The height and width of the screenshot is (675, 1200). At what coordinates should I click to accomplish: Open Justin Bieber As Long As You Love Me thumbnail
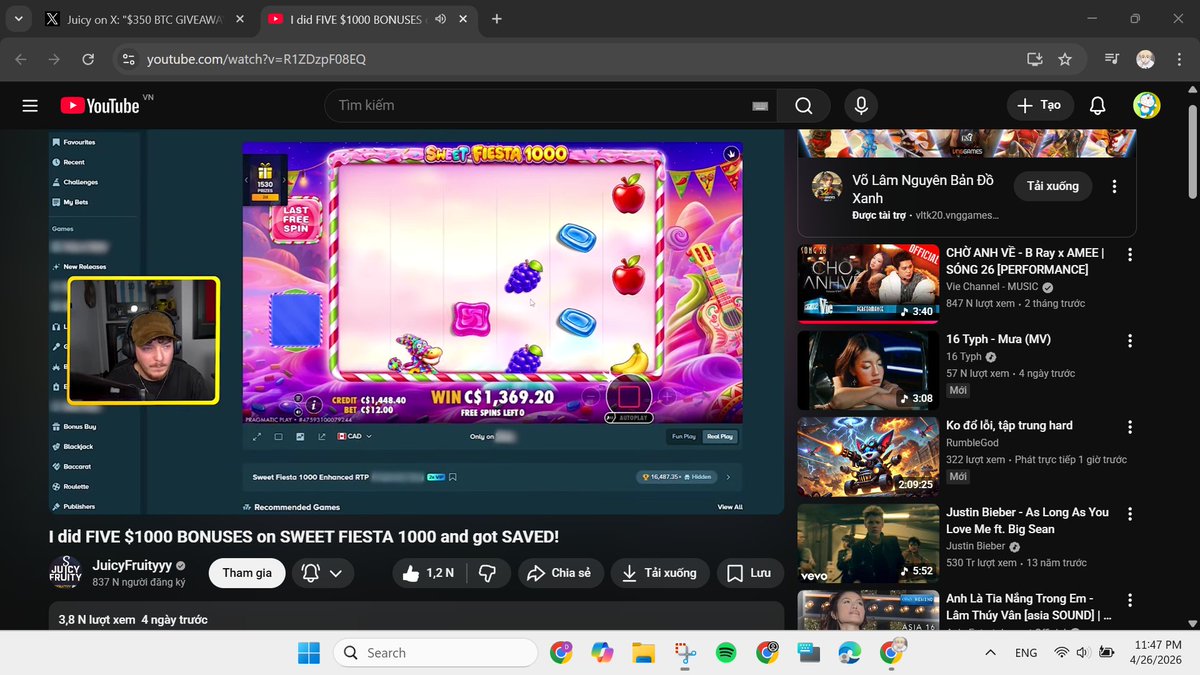click(x=868, y=543)
